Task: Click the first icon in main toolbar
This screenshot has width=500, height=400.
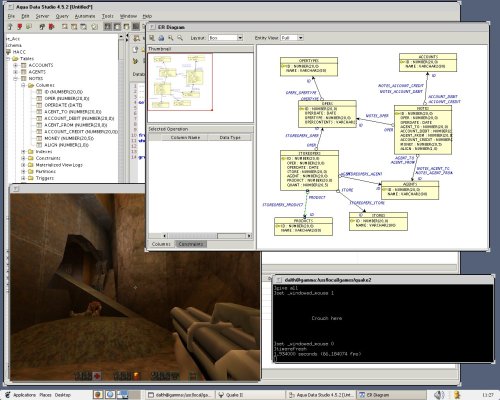Action: [x=10, y=26]
